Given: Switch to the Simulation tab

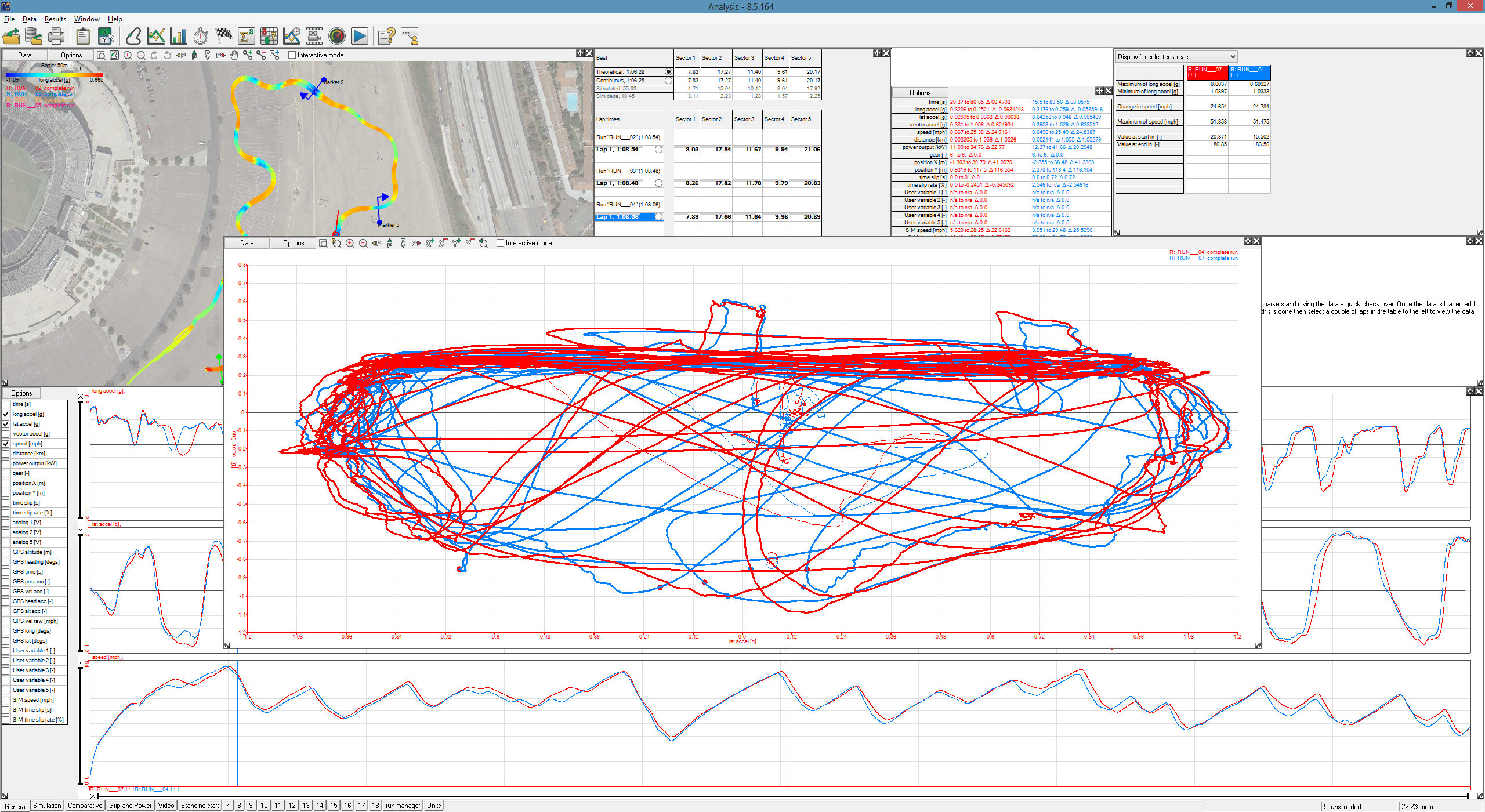Looking at the screenshot, I should point(47,806).
